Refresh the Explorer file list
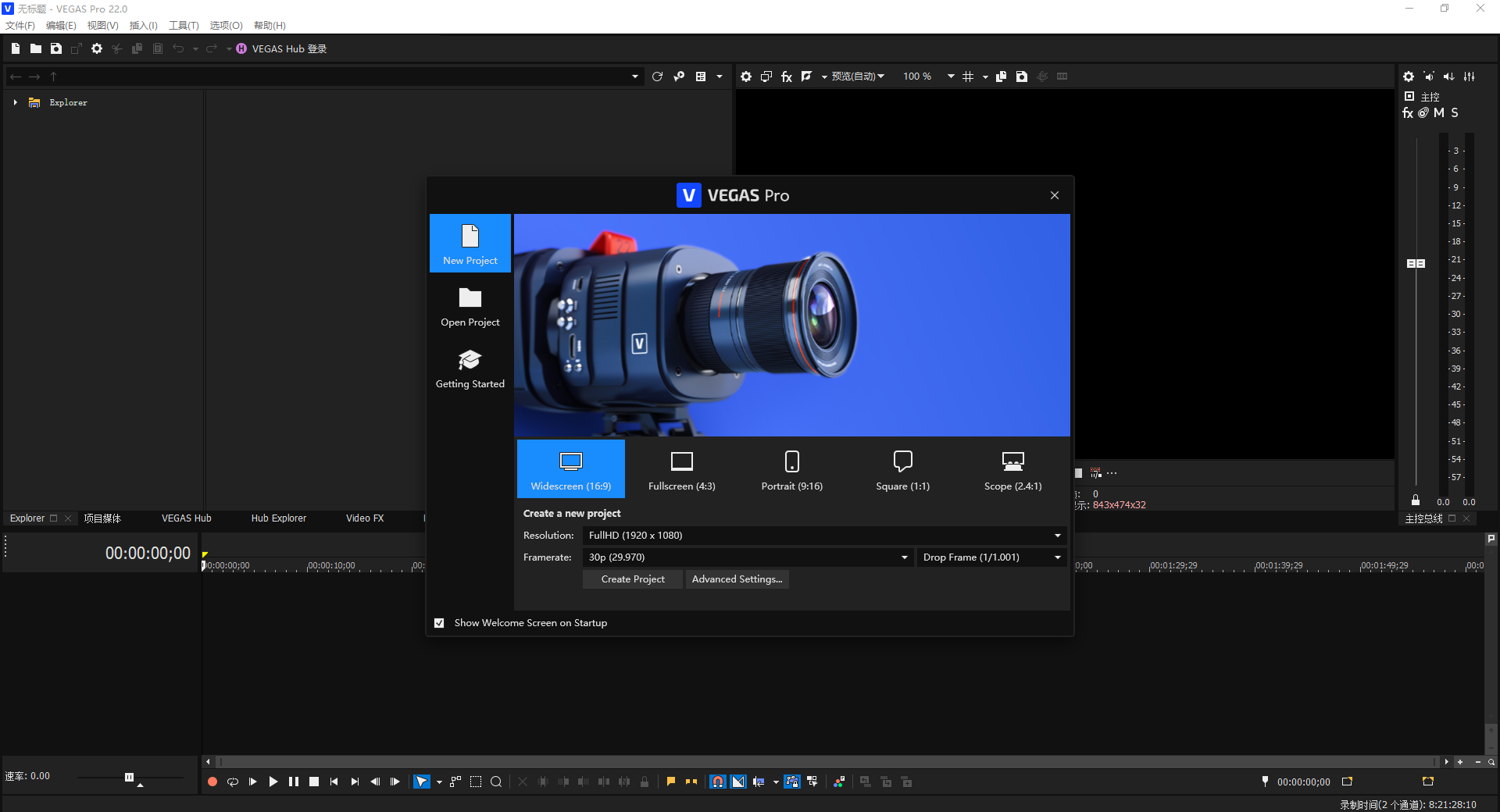Viewport: 1500px width, 812px height. pos(657,77)
